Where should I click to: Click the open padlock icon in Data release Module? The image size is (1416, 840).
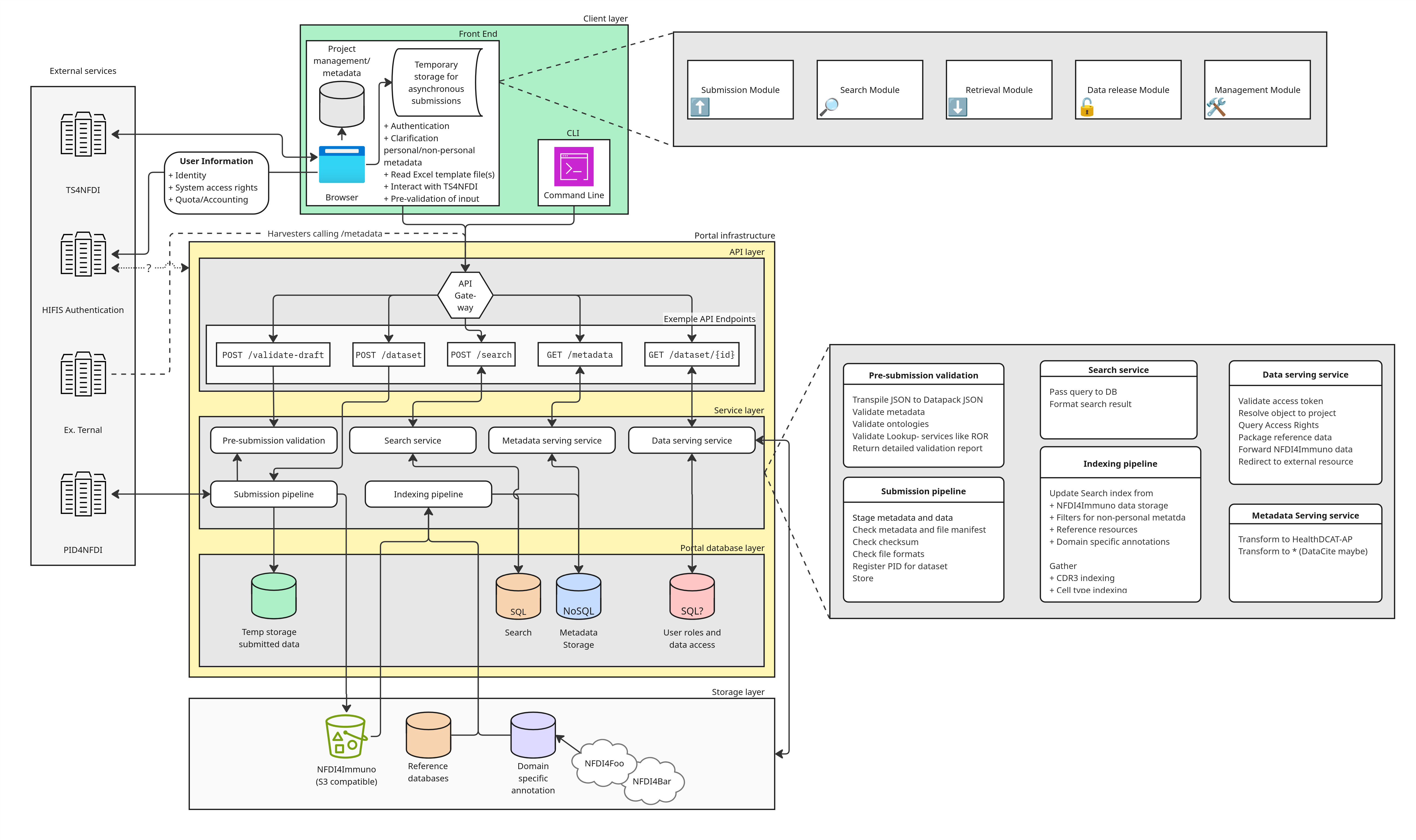1086,106
